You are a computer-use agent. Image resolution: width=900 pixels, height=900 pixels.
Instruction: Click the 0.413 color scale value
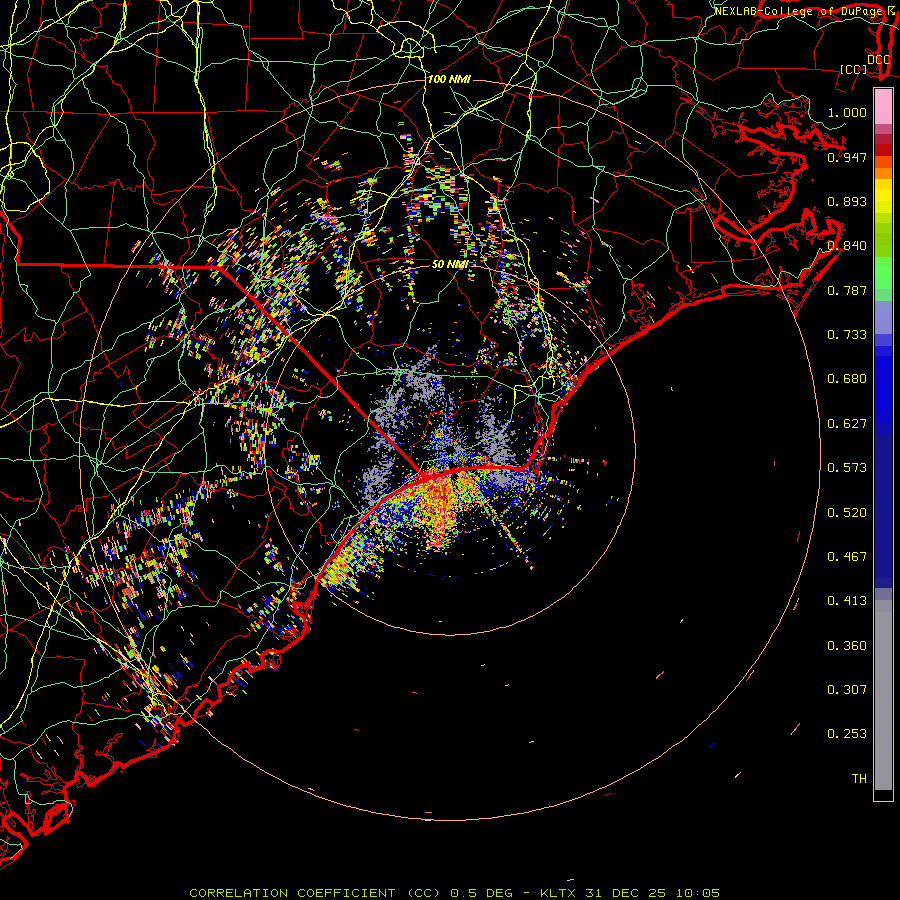(847, 600)
